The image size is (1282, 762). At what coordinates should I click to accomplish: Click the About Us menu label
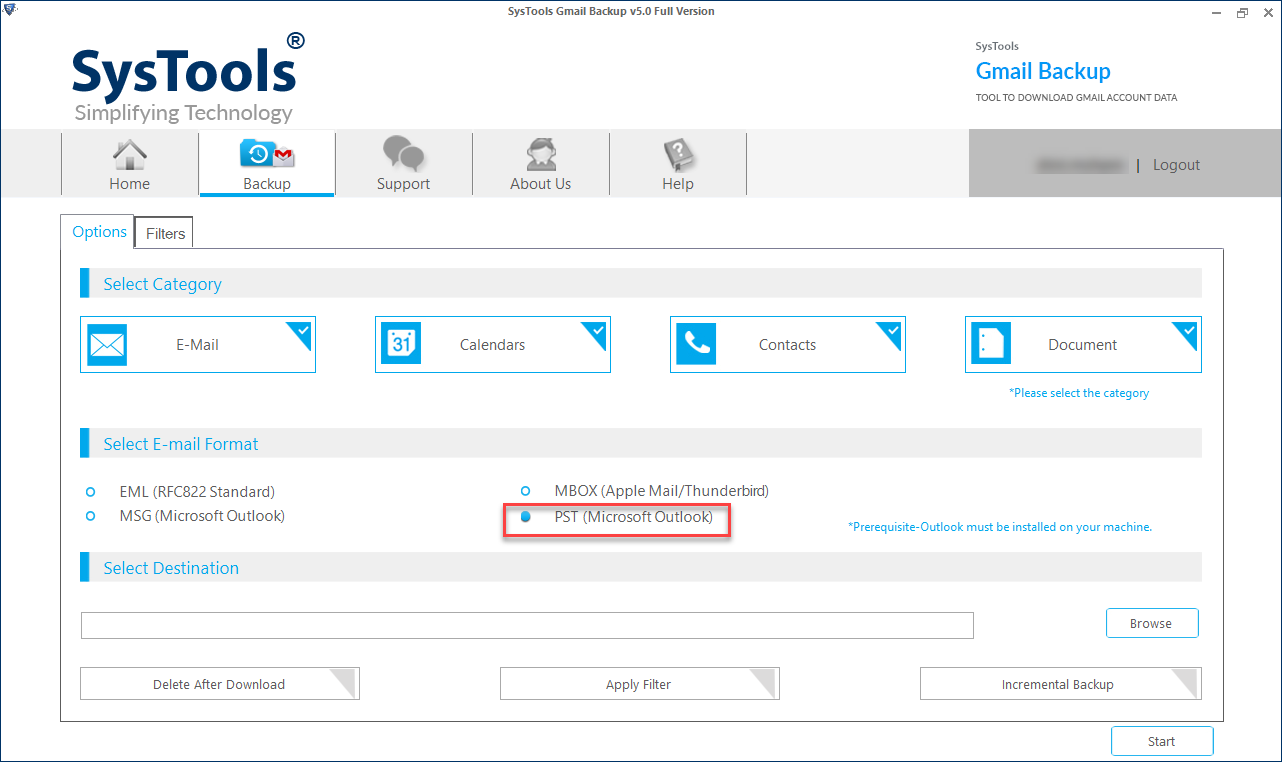point(541,184)
